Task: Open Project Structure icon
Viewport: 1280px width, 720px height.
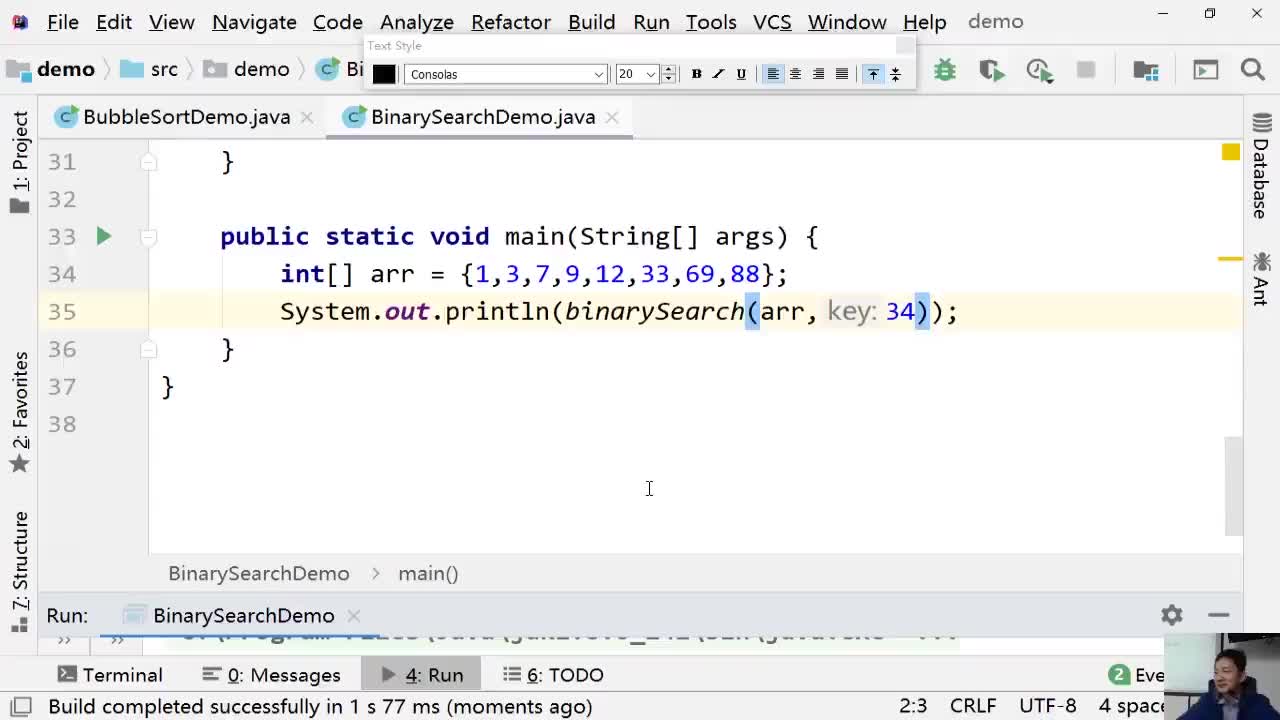Action: pyautogui.click(x=1146, y=70)
